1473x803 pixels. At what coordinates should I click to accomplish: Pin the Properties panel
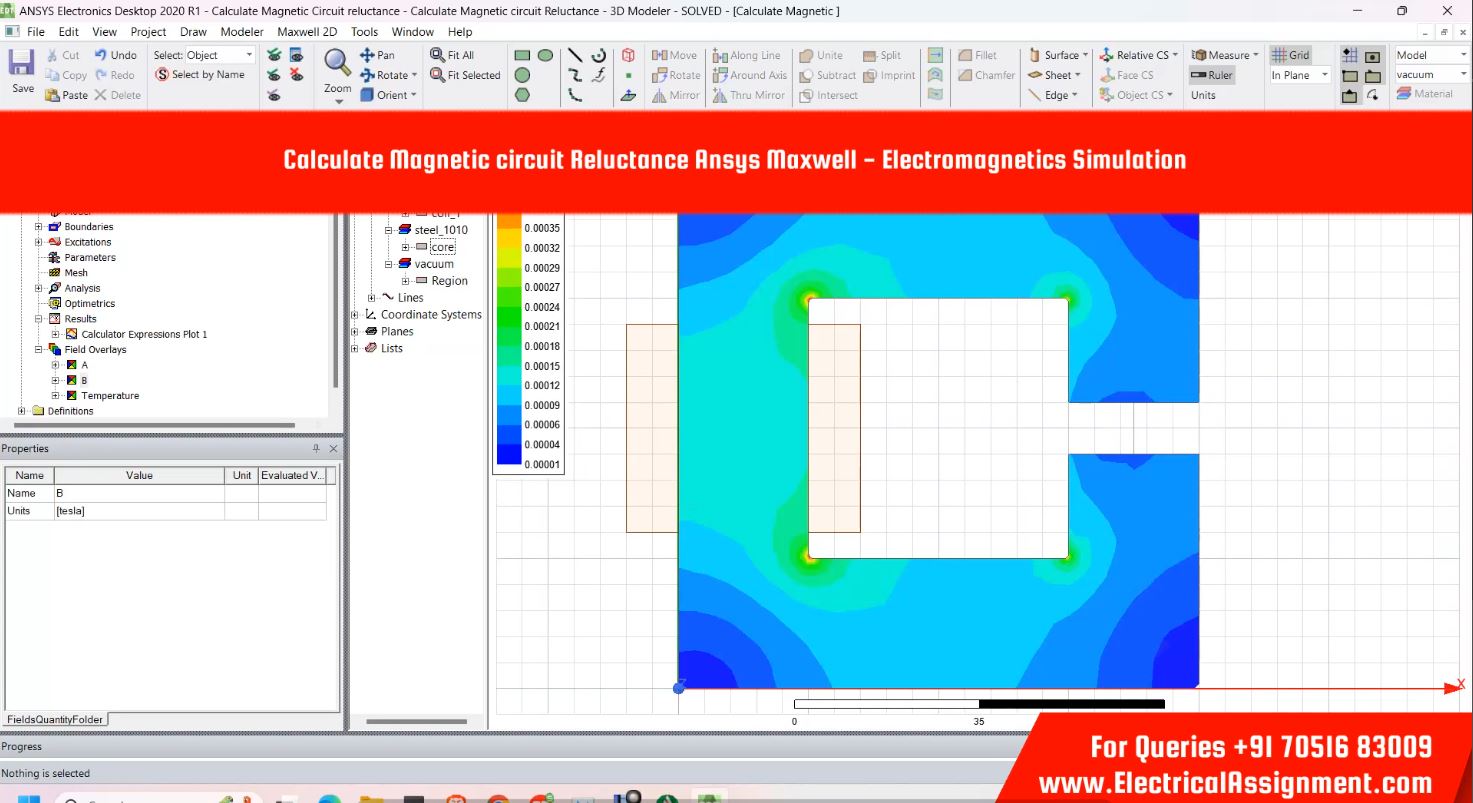(x=317, y=449)
